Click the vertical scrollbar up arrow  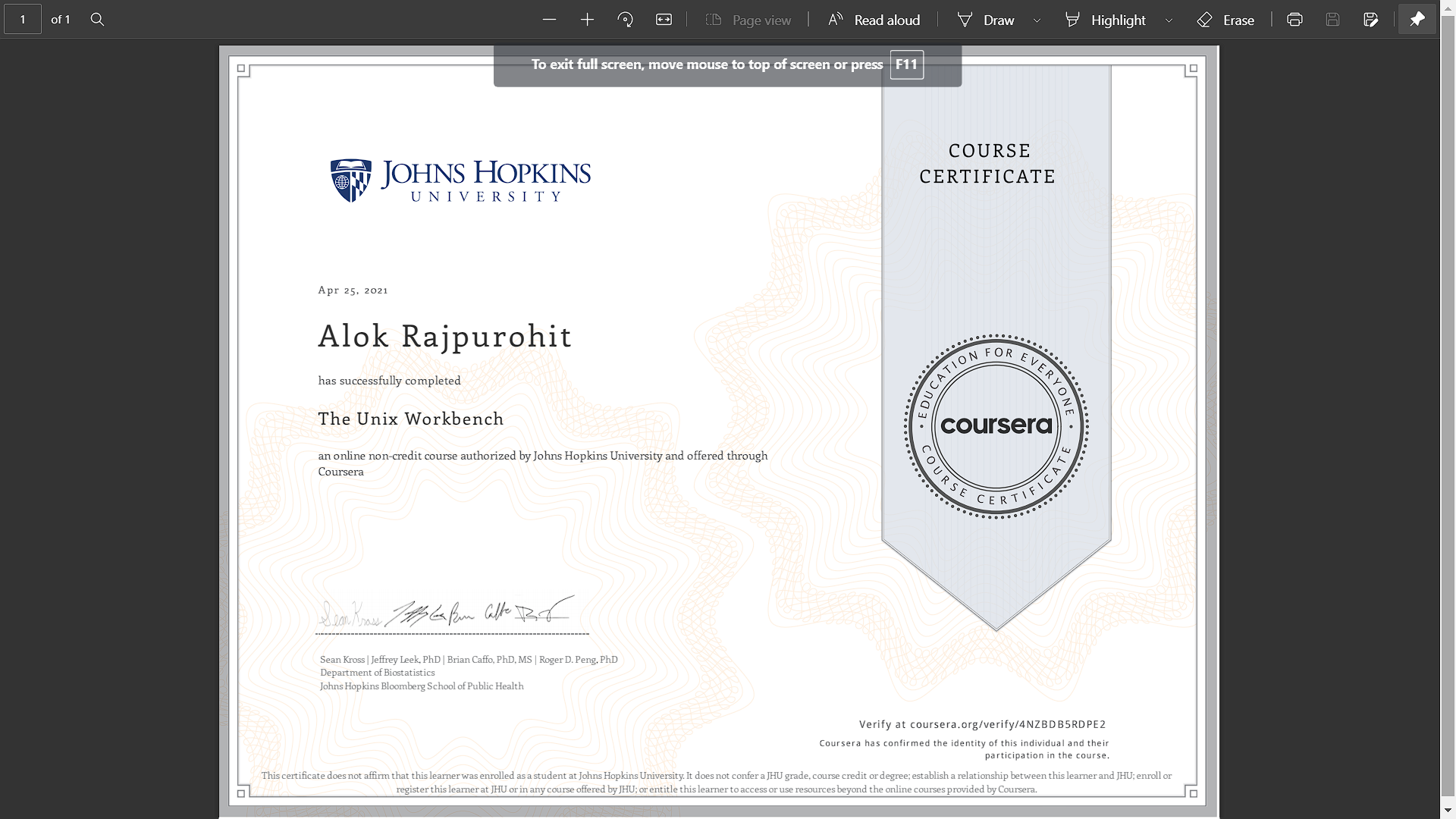point(1448,6)
